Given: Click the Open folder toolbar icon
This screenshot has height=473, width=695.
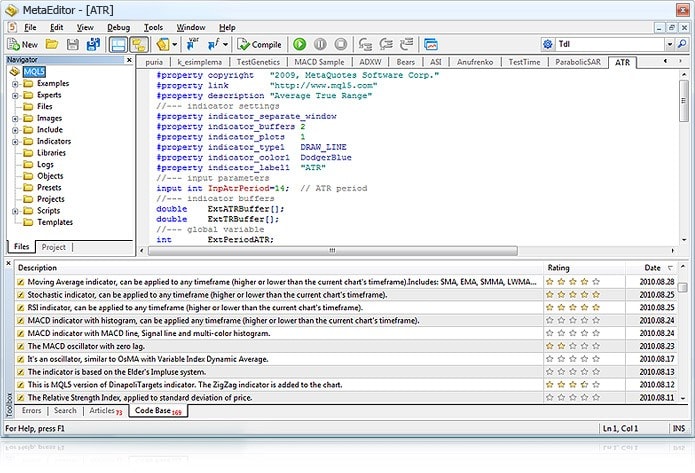Looking at the screenshot, I should click(x=52, y=44).
